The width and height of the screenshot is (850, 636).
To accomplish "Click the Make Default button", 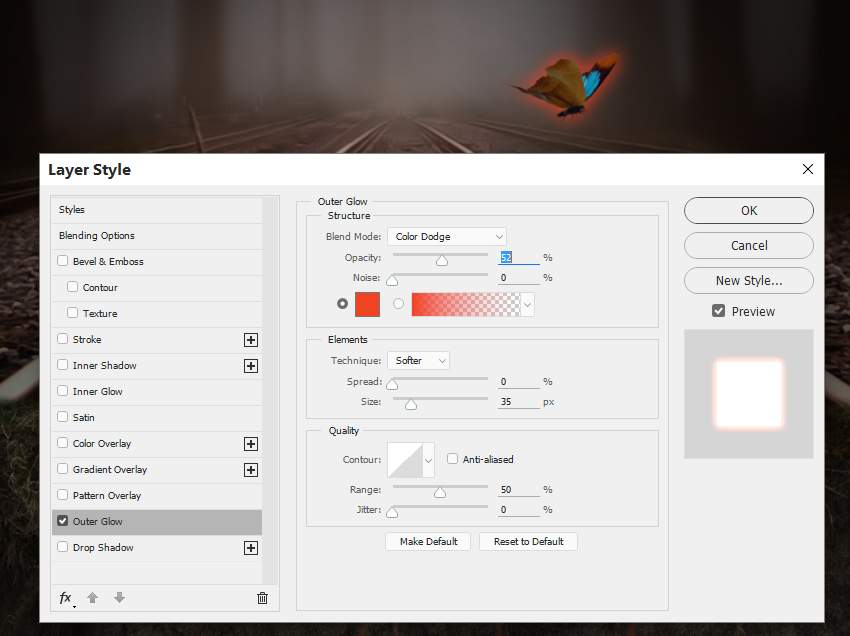I will pyautogui.click(x=428, y=541).
